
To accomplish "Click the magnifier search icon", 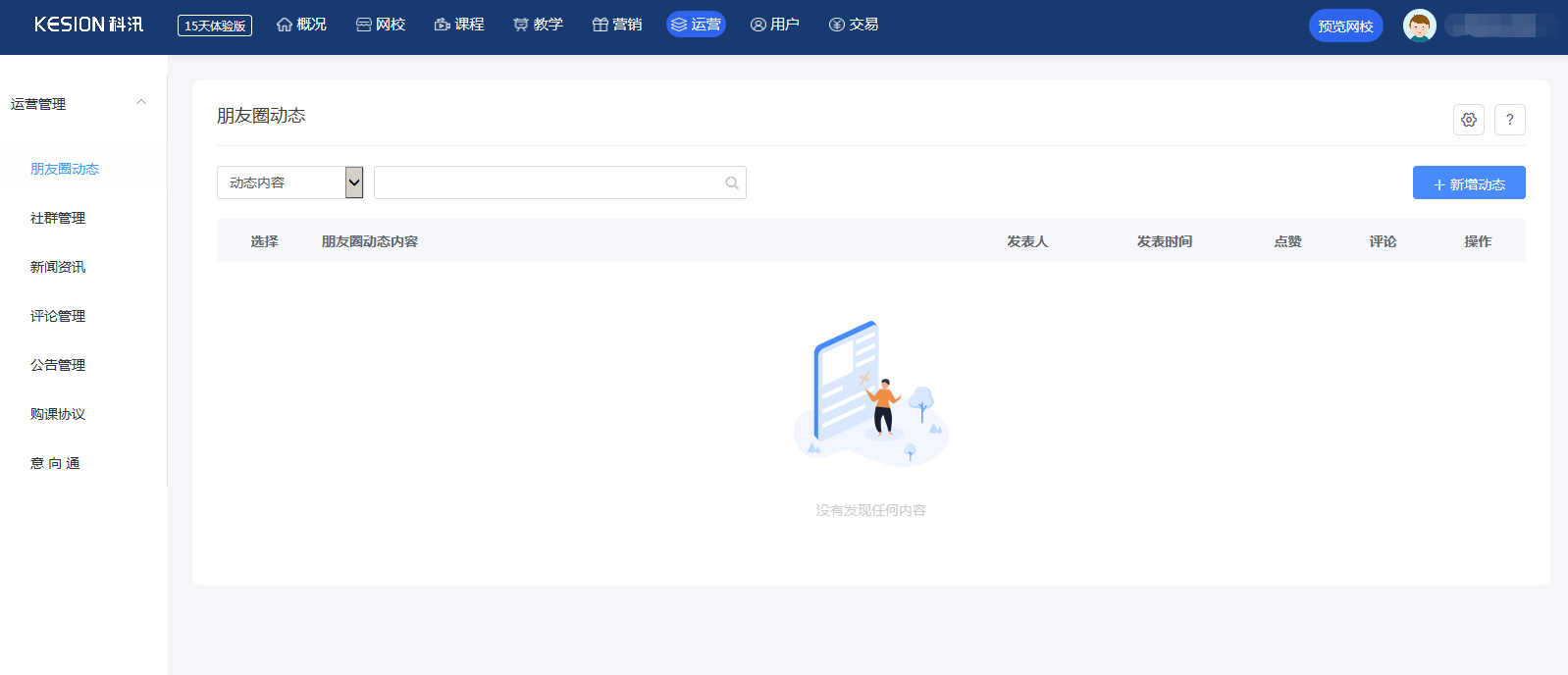I will click(x=732, y=182).
